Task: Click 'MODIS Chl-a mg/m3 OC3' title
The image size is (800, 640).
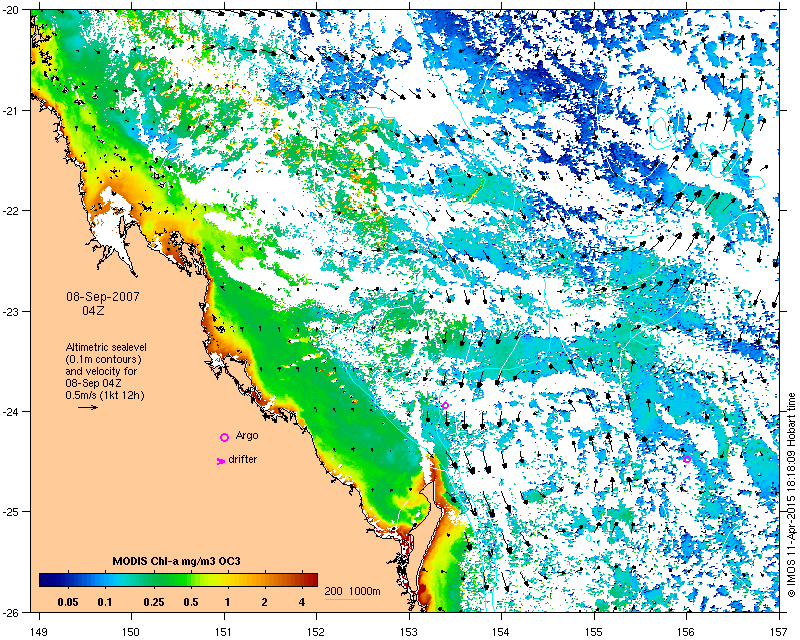Action: click(177, 561)
